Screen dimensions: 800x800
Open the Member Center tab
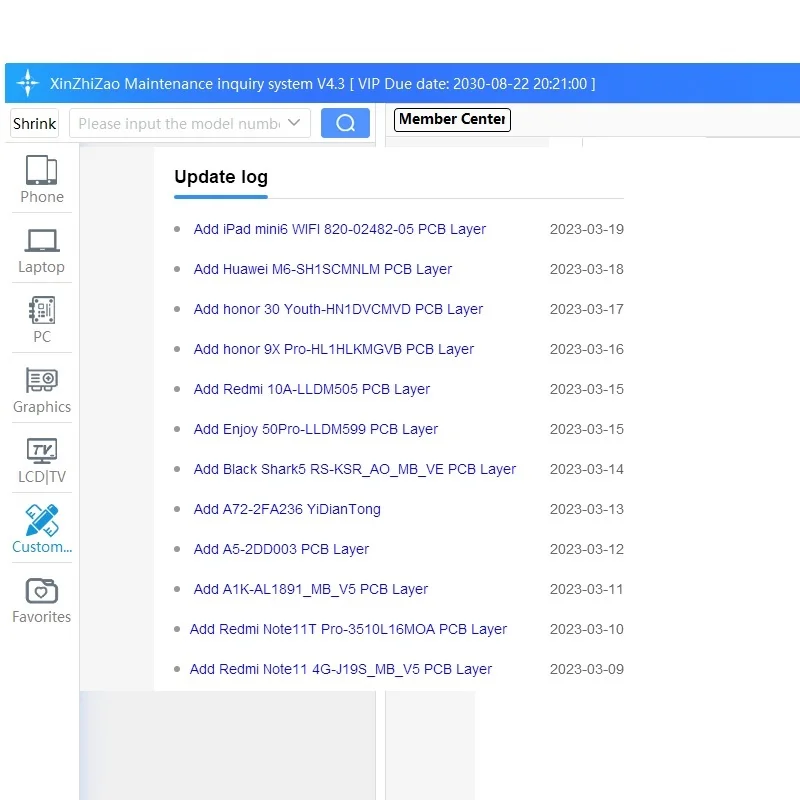[x=452, y=119]
